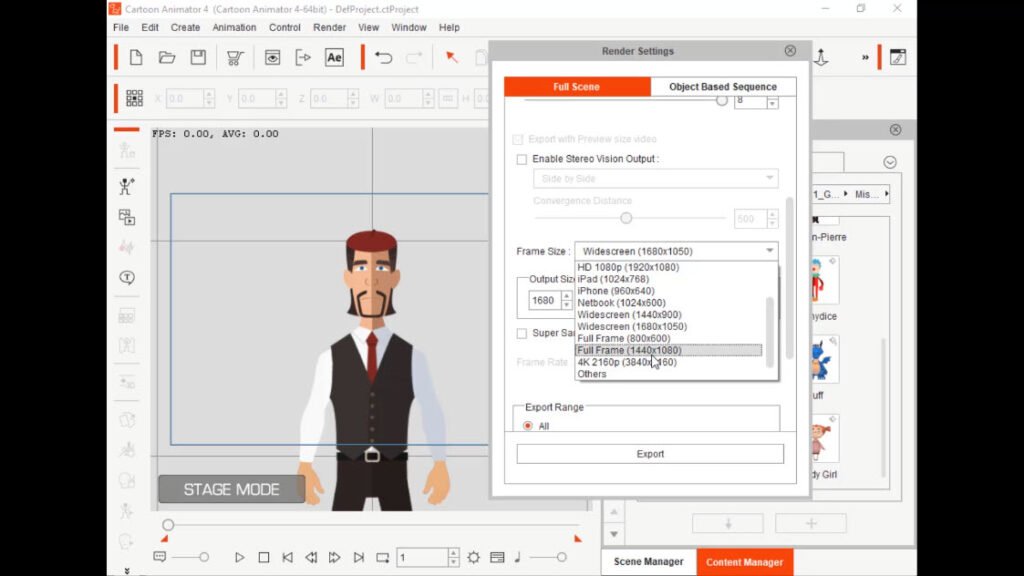Open the Render menu

(x=330, y=27)
